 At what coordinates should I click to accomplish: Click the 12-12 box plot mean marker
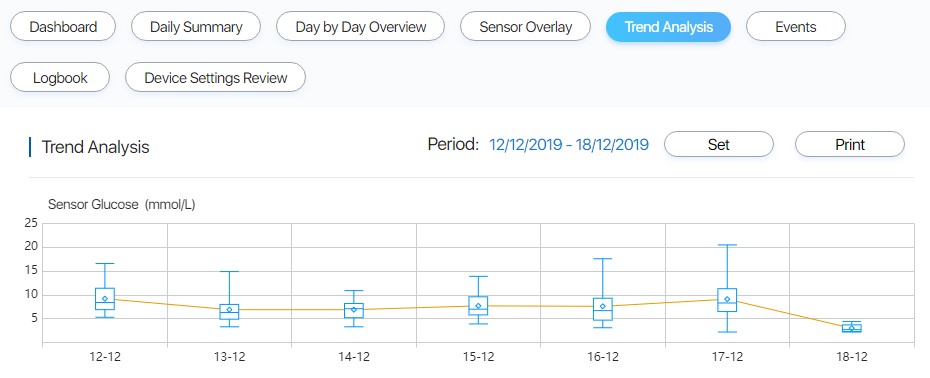tap(105, 299)
